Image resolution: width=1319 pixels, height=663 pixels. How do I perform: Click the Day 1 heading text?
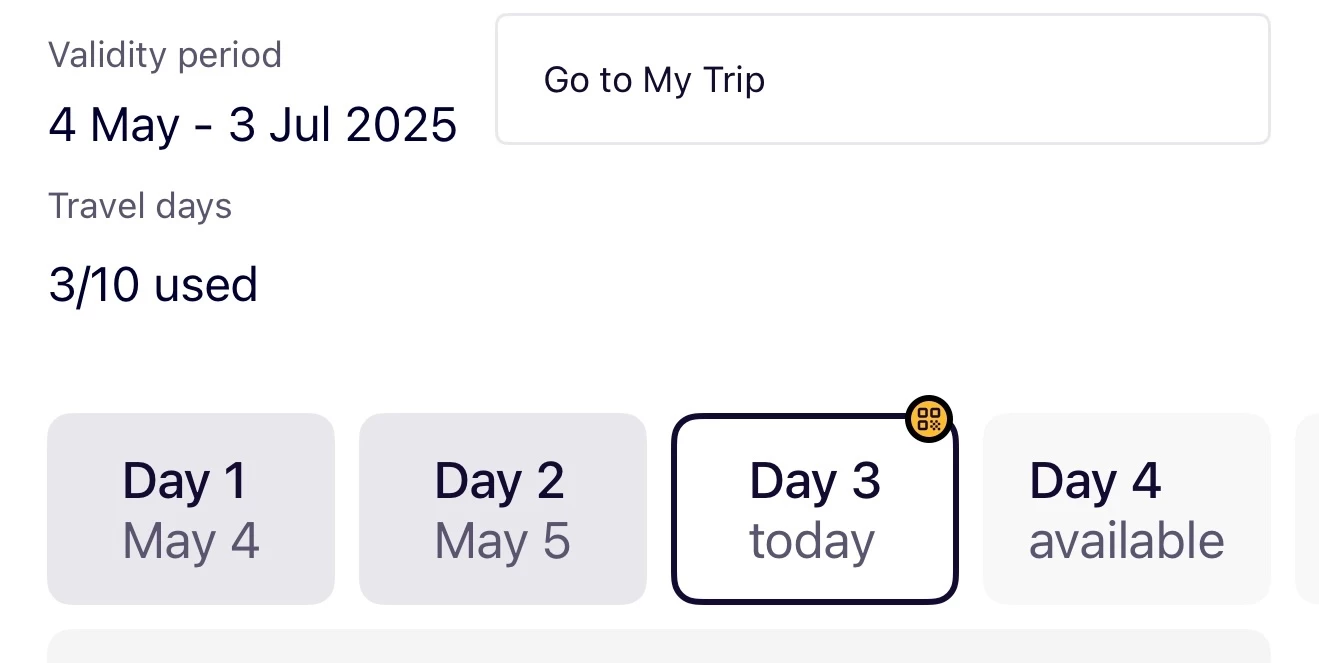coord(184,481)
